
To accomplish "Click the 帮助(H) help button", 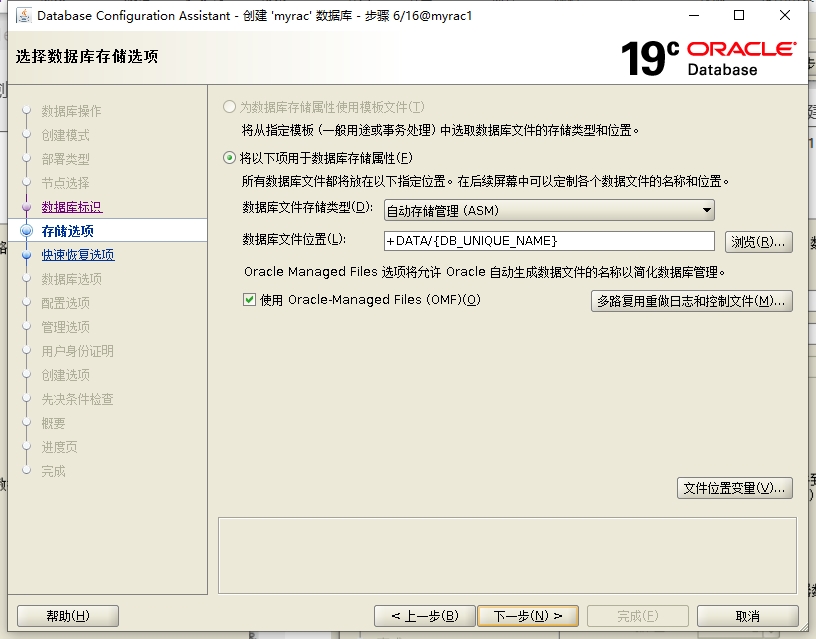I will (68, 616).
